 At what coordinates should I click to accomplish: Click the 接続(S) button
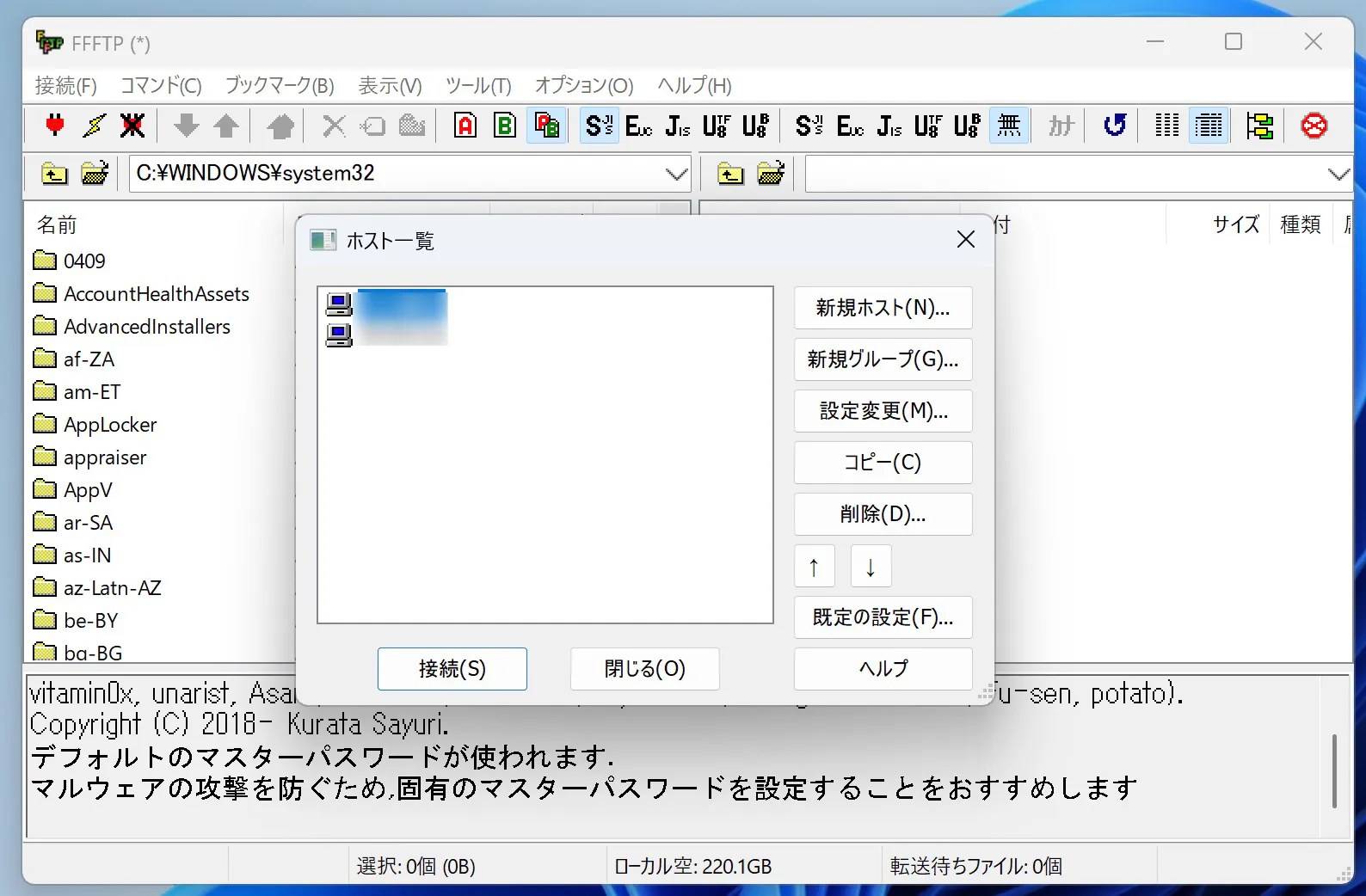pyautogui.click(x=452, y=669)
